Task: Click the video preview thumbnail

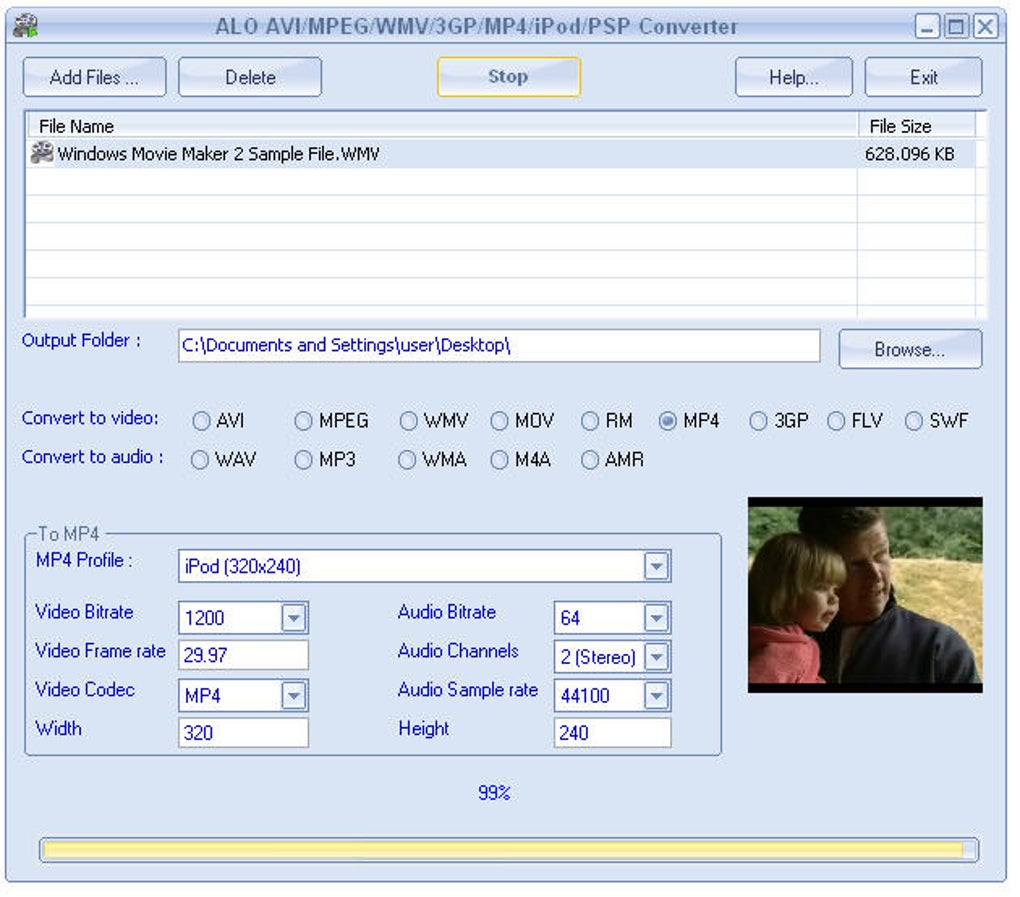Action: (x=865, y=594)
